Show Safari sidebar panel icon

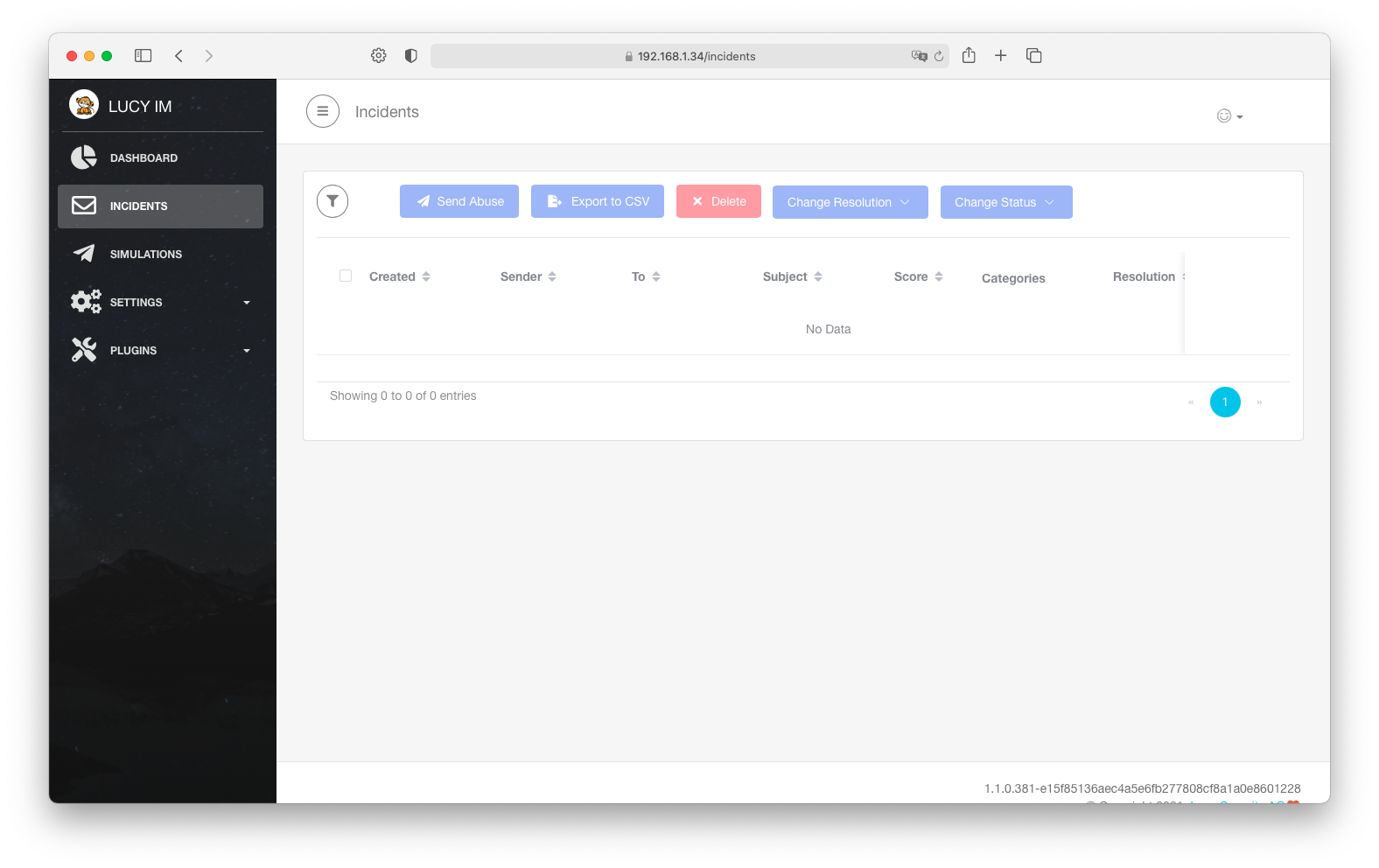[143, 56]
